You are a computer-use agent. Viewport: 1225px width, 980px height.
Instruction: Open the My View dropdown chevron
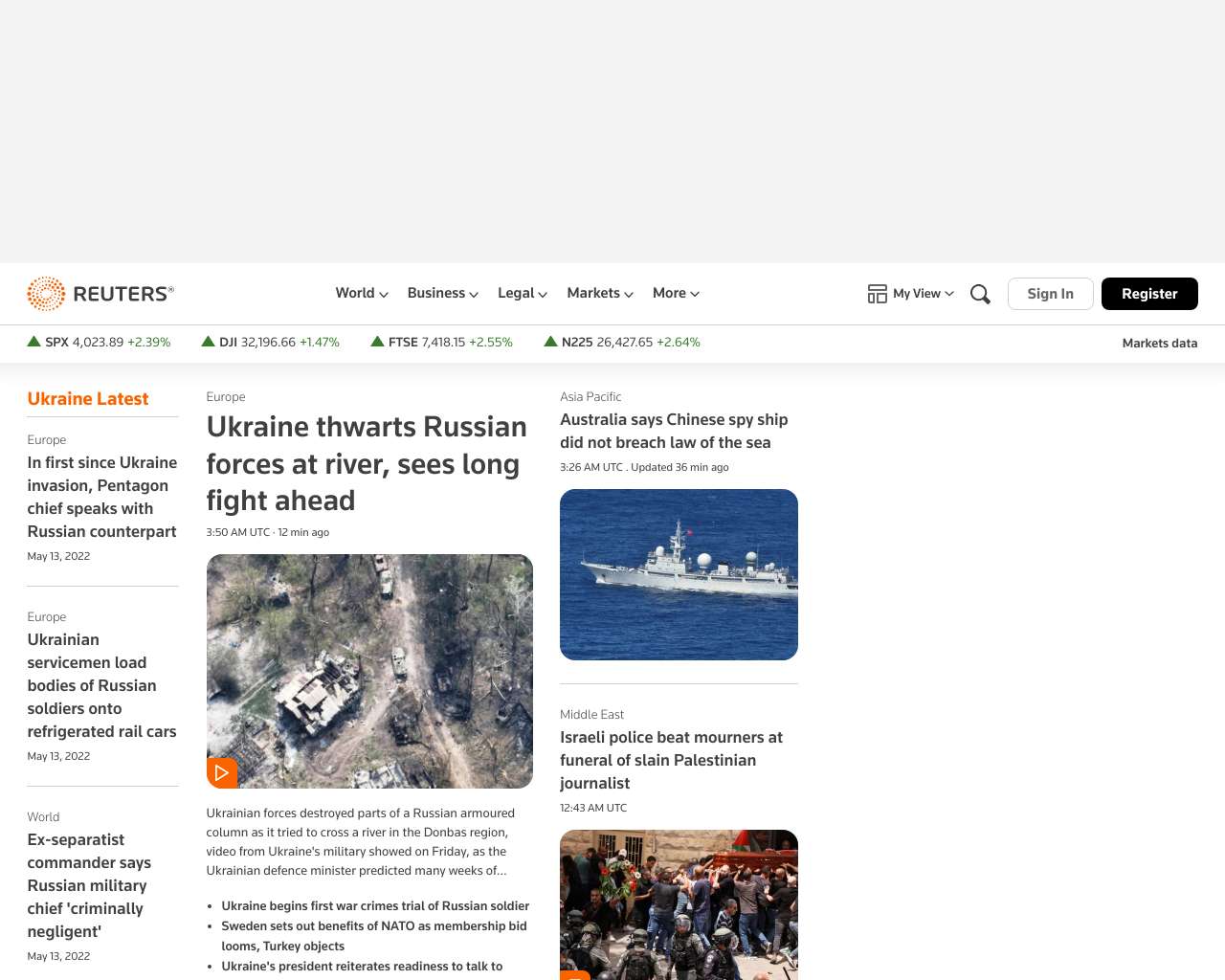point(949,294)
